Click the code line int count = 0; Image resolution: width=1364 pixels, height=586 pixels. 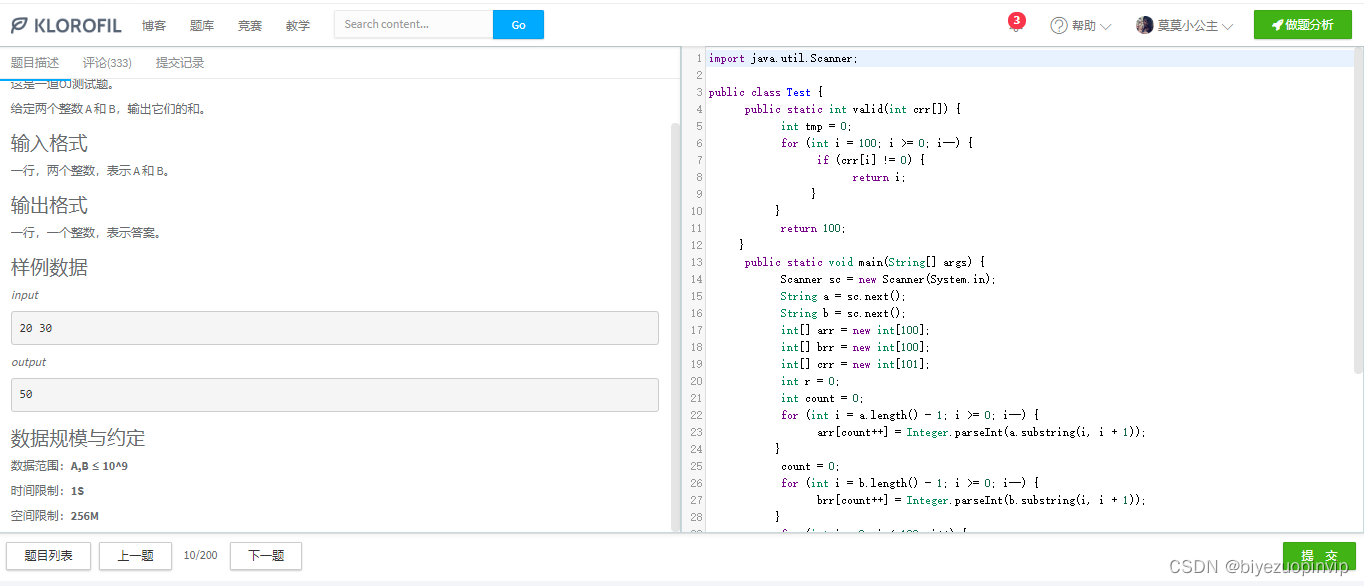[822, 398]
